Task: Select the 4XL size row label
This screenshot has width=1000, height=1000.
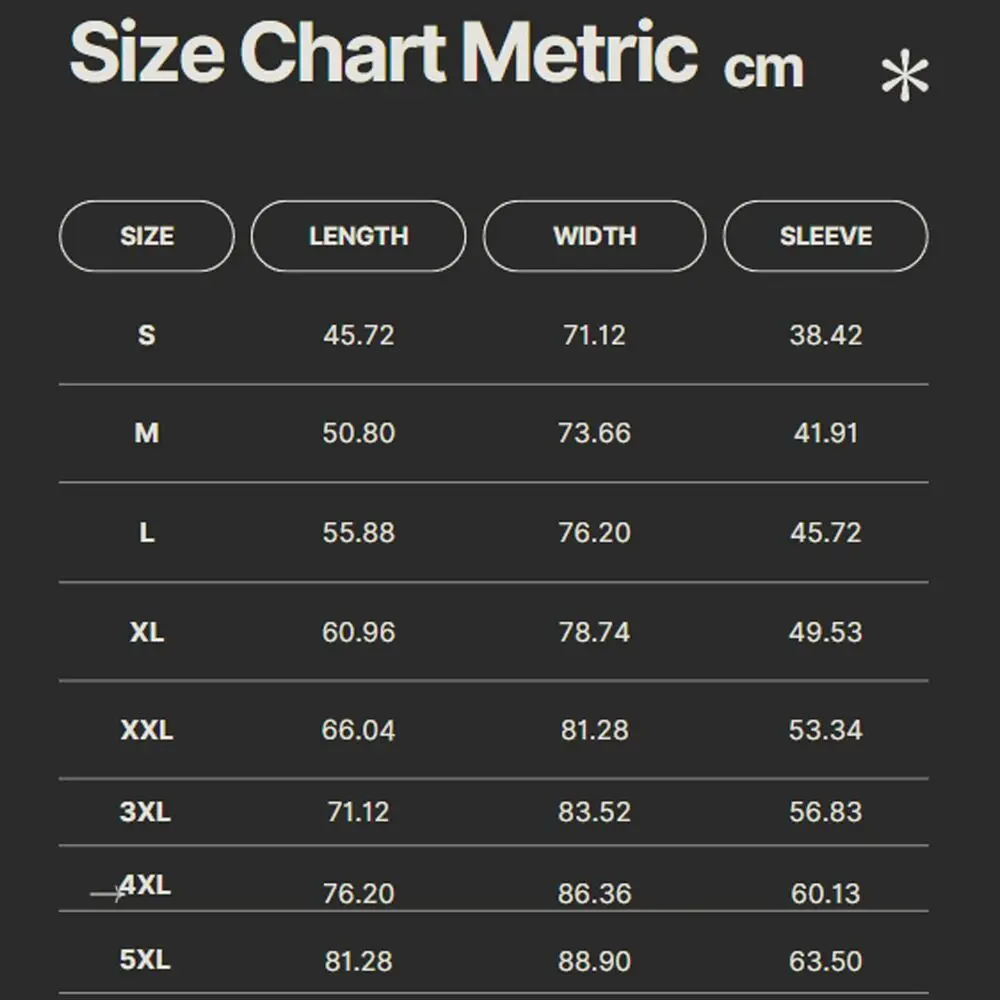Action: tap(146, 885)
